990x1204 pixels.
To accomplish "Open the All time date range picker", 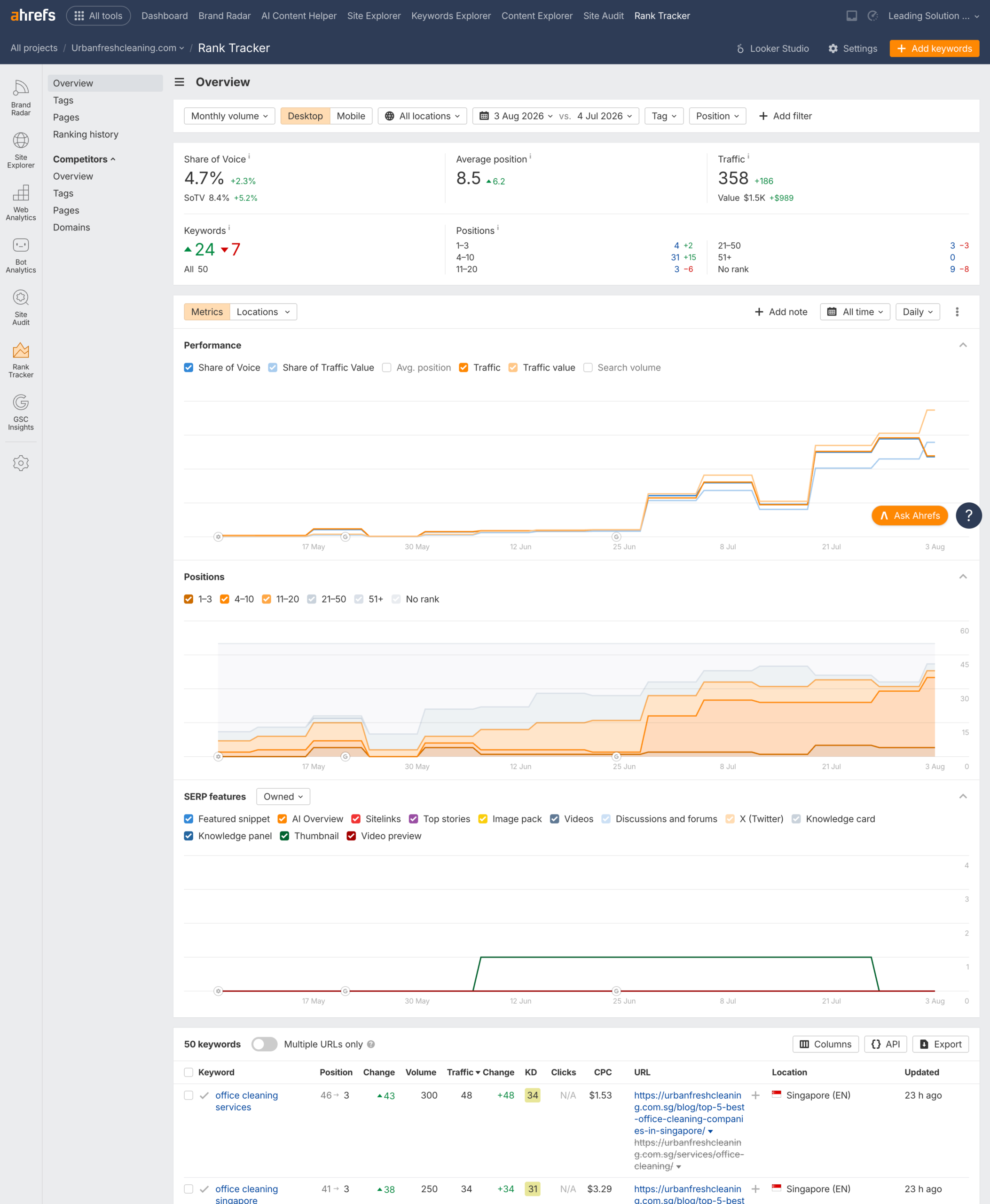I will (x=855, y=311).
